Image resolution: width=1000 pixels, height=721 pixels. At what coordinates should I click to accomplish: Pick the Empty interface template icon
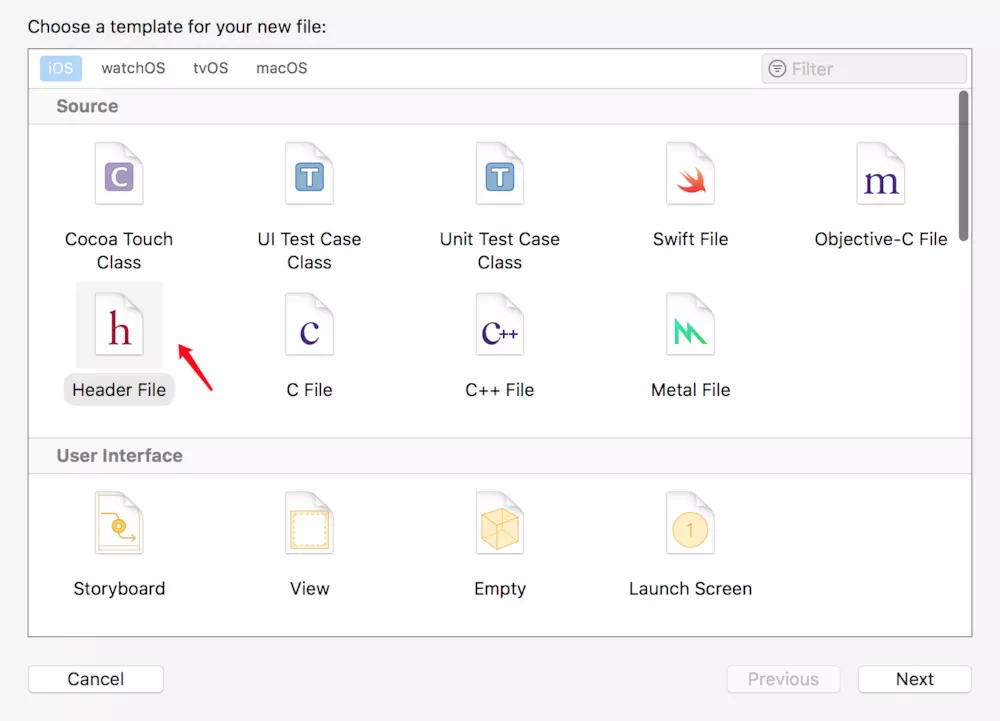click(500, 523)
